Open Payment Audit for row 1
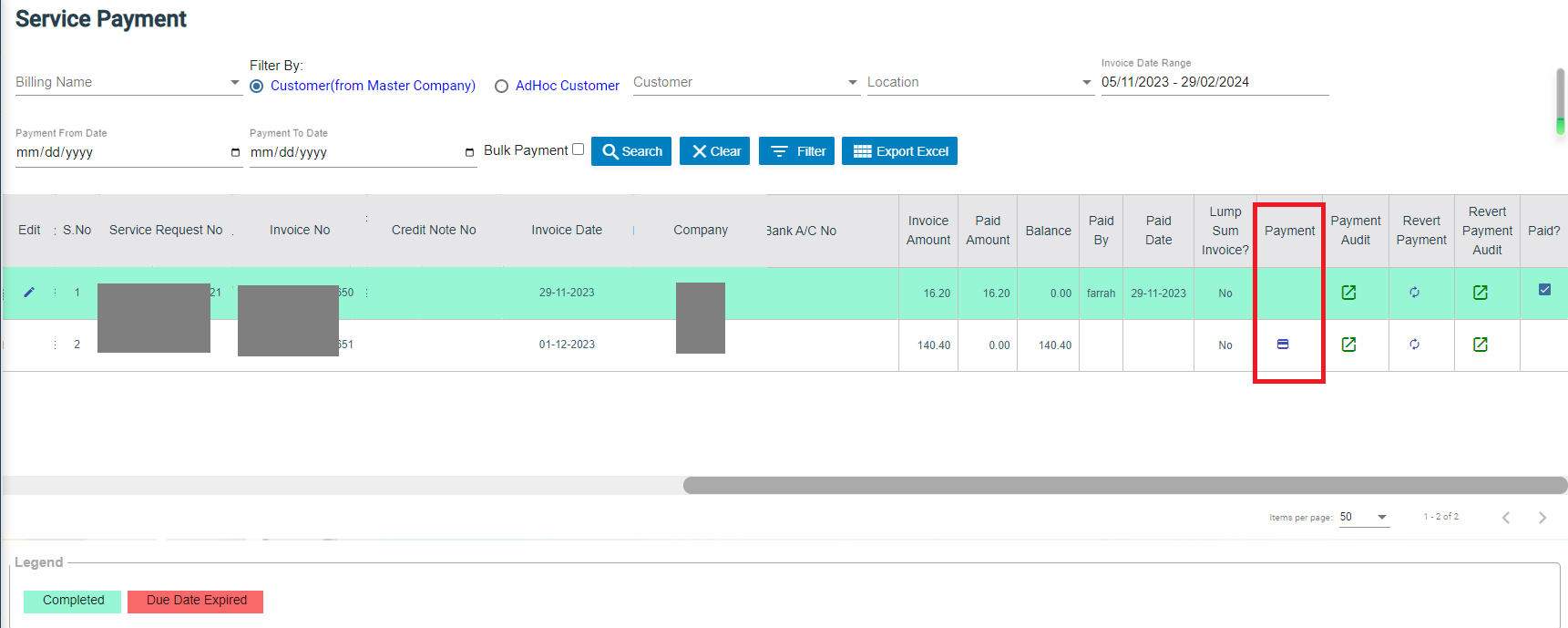 (1349, 293)
